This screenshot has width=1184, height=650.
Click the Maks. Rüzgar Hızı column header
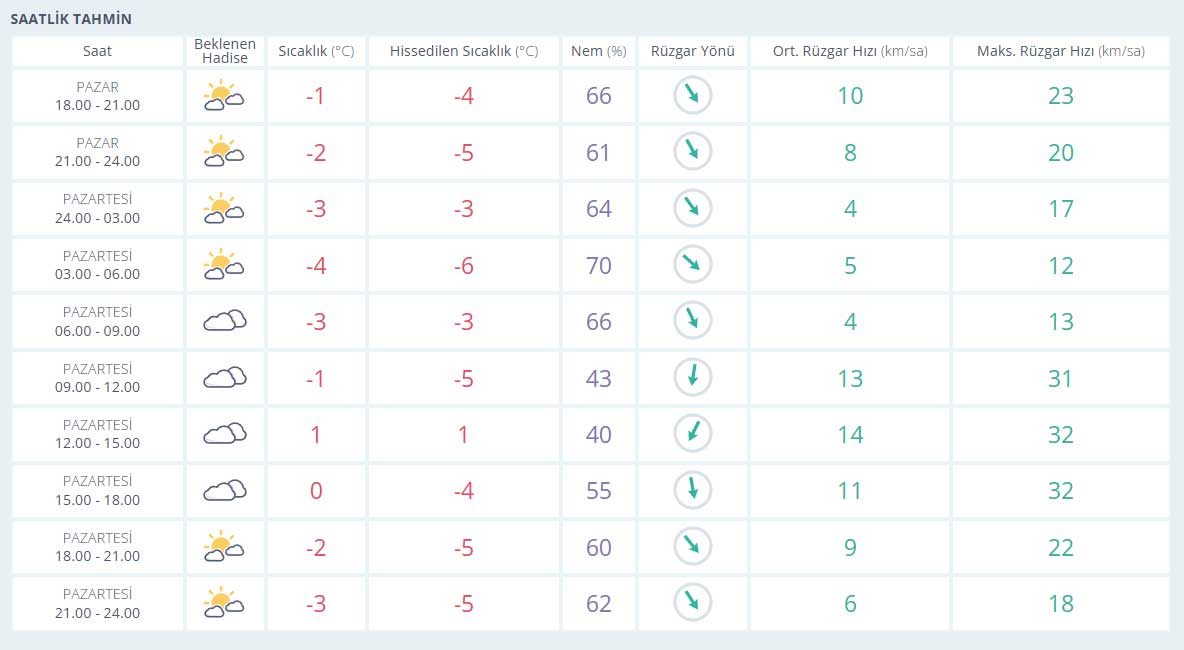(x=1060, y=51)
